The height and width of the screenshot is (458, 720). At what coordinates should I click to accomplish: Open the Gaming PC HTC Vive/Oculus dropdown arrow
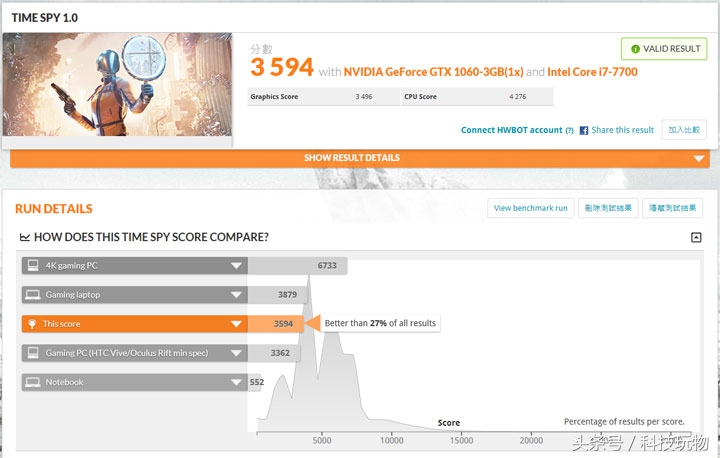(x=236, y=353)
